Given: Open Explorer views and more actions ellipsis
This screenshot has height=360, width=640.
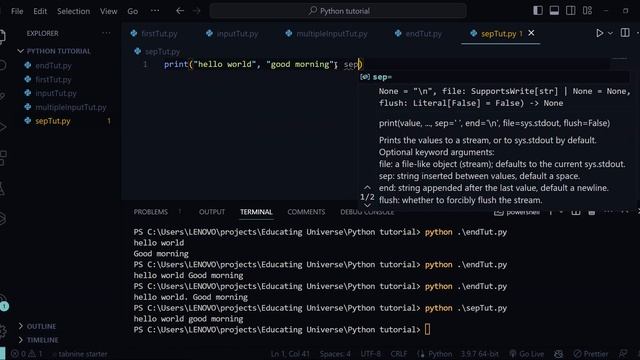Looking at the screenshot, I should point(106,33).
